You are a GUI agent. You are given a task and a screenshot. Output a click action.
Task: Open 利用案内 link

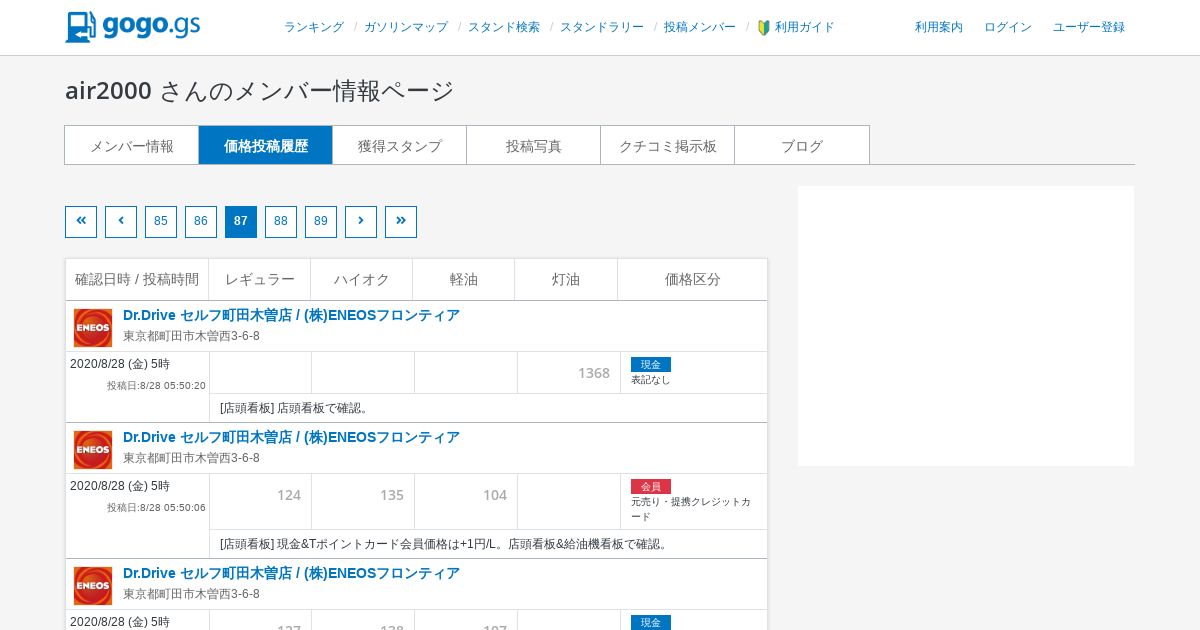click(x=939, y=28)
